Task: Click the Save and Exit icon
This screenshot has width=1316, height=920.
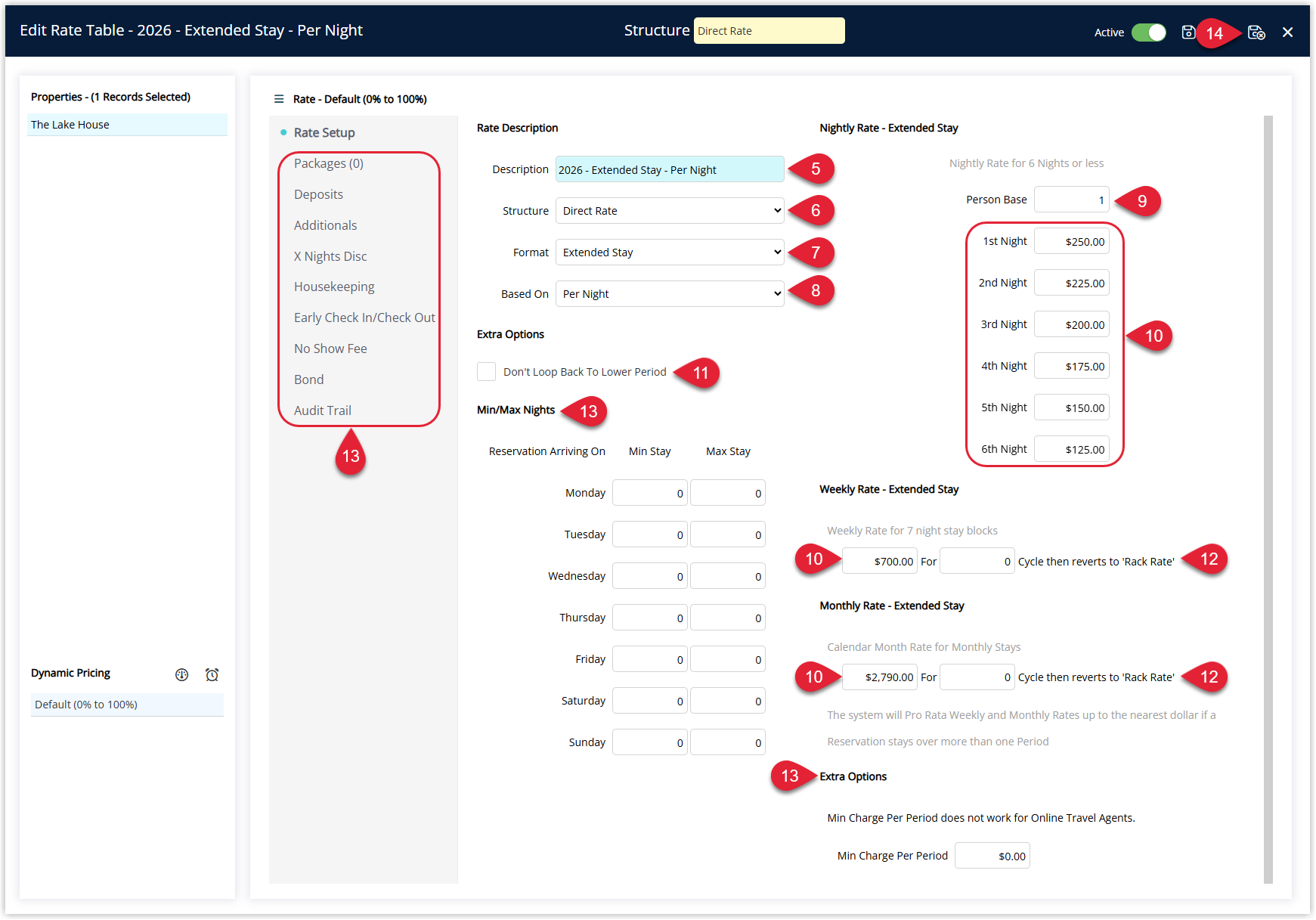Action: [1256, 32]
